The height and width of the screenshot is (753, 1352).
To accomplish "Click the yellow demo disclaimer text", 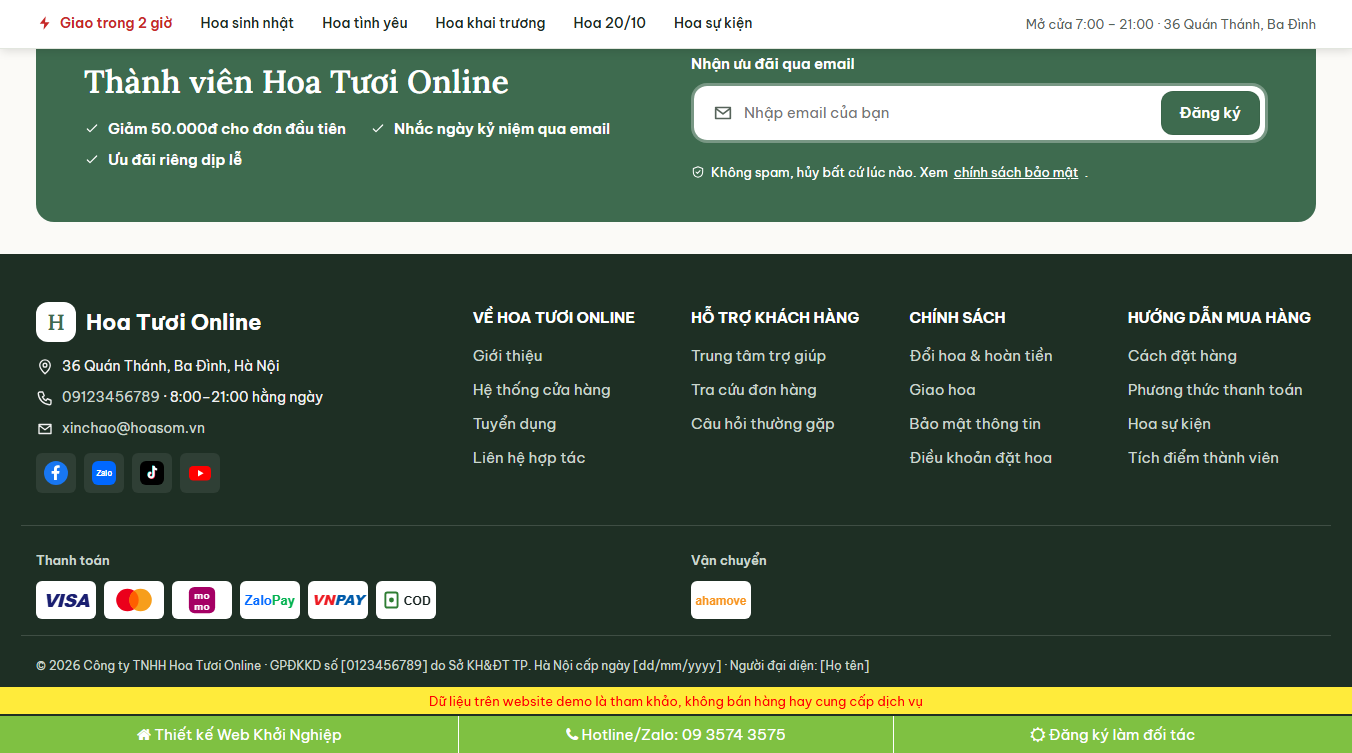I will point(676,701).
